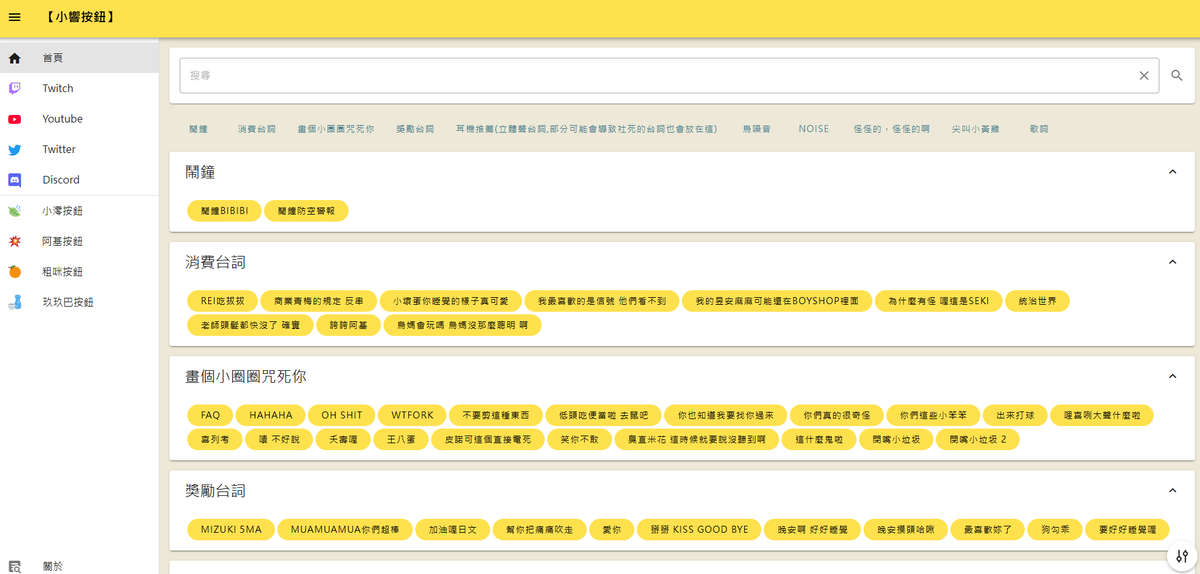This screenshot has width=1200, height=574.
Task: Play the FAQ sound button
Action: coord(210,415)
